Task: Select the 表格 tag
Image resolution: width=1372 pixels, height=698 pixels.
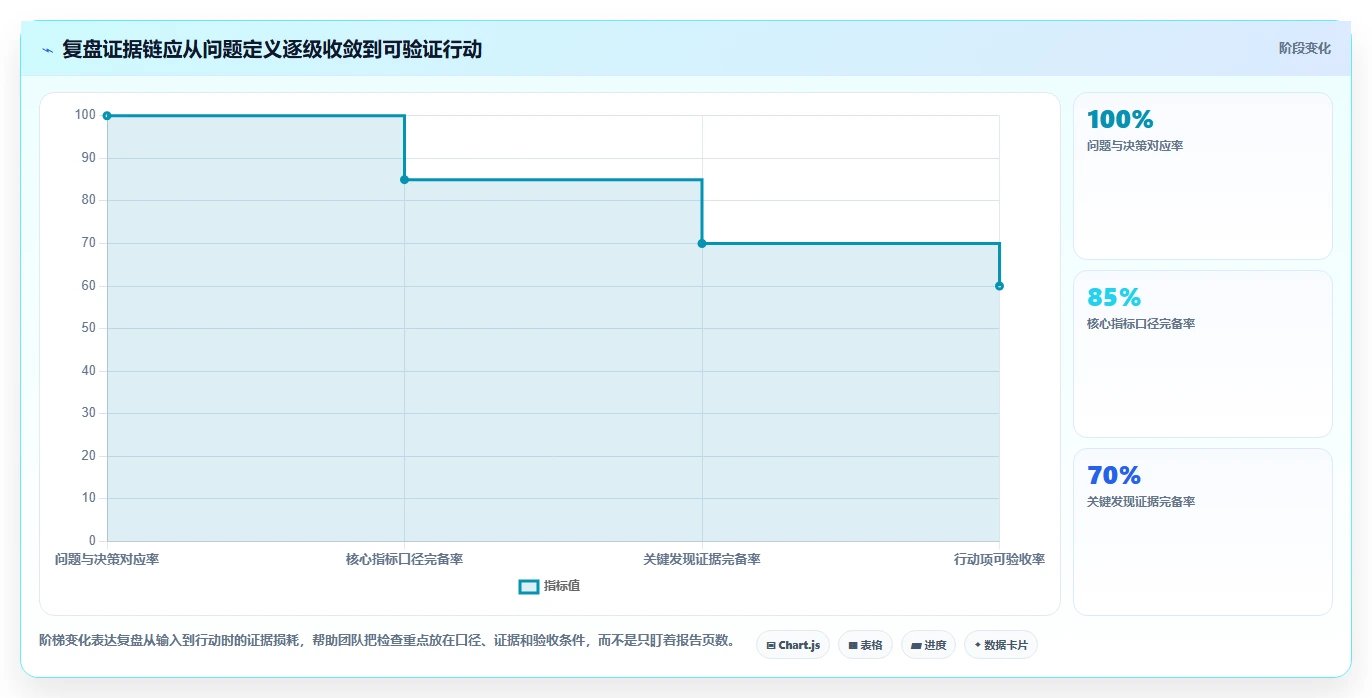Action: tap(865, 645)
